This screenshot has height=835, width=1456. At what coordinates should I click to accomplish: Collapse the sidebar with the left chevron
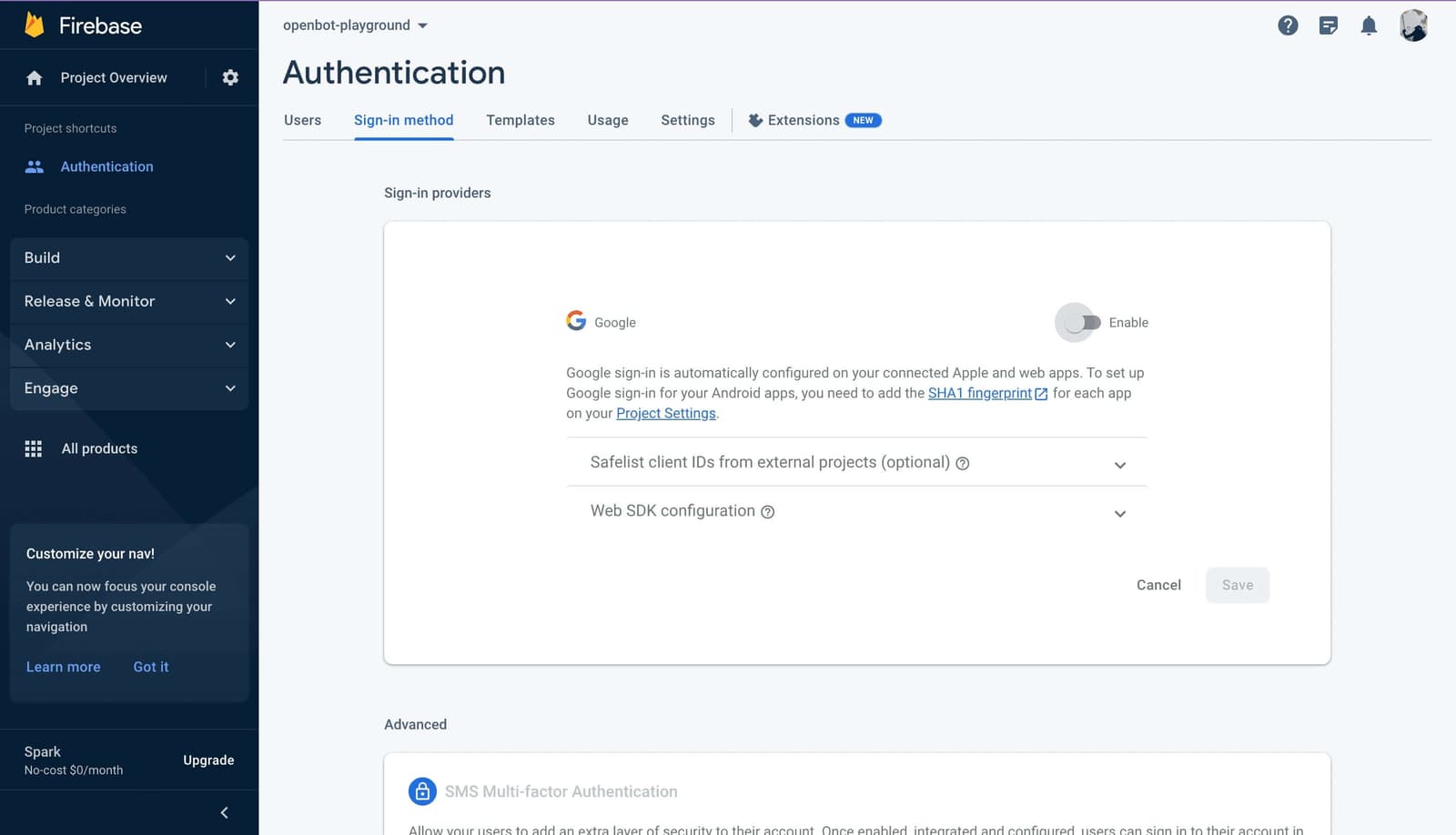click(x=225, y=812)
